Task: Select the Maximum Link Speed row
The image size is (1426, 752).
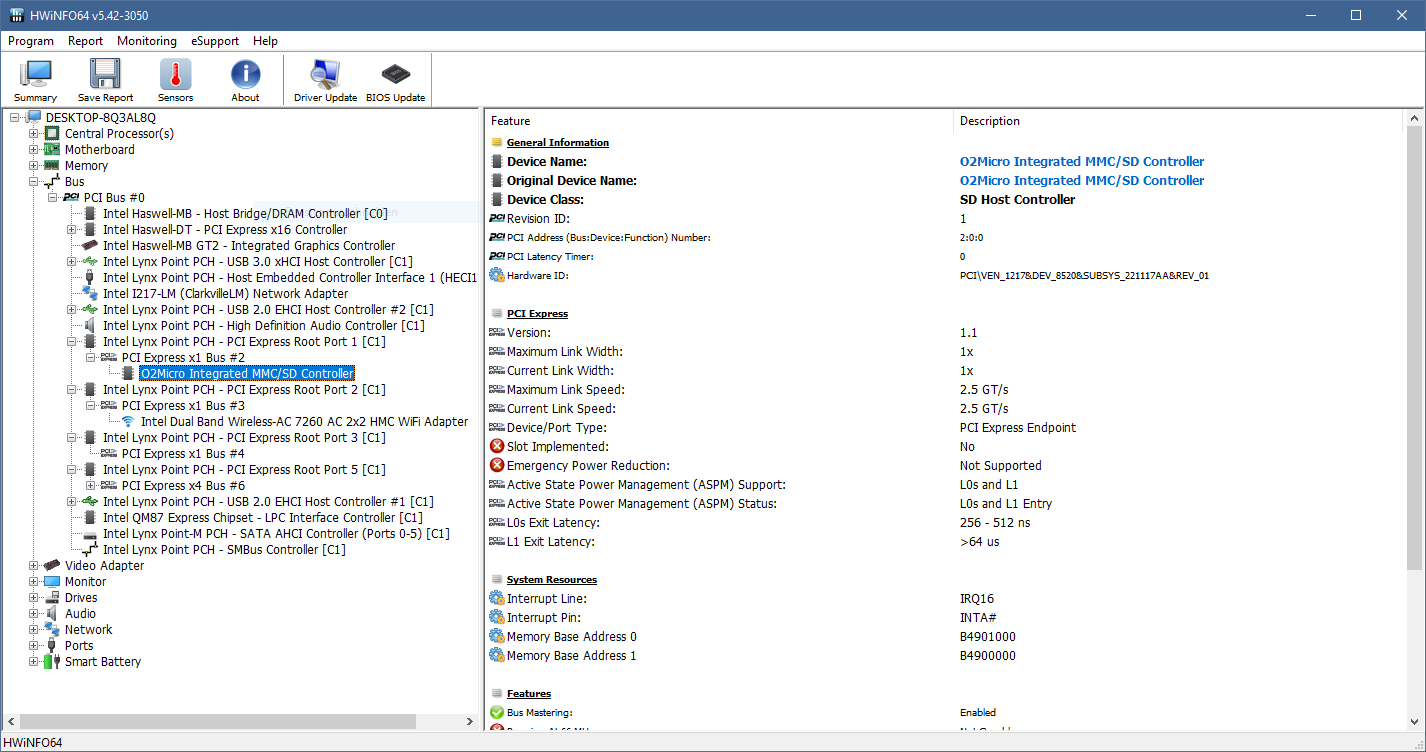Action: pyautogui.click(x=945, y=390)
